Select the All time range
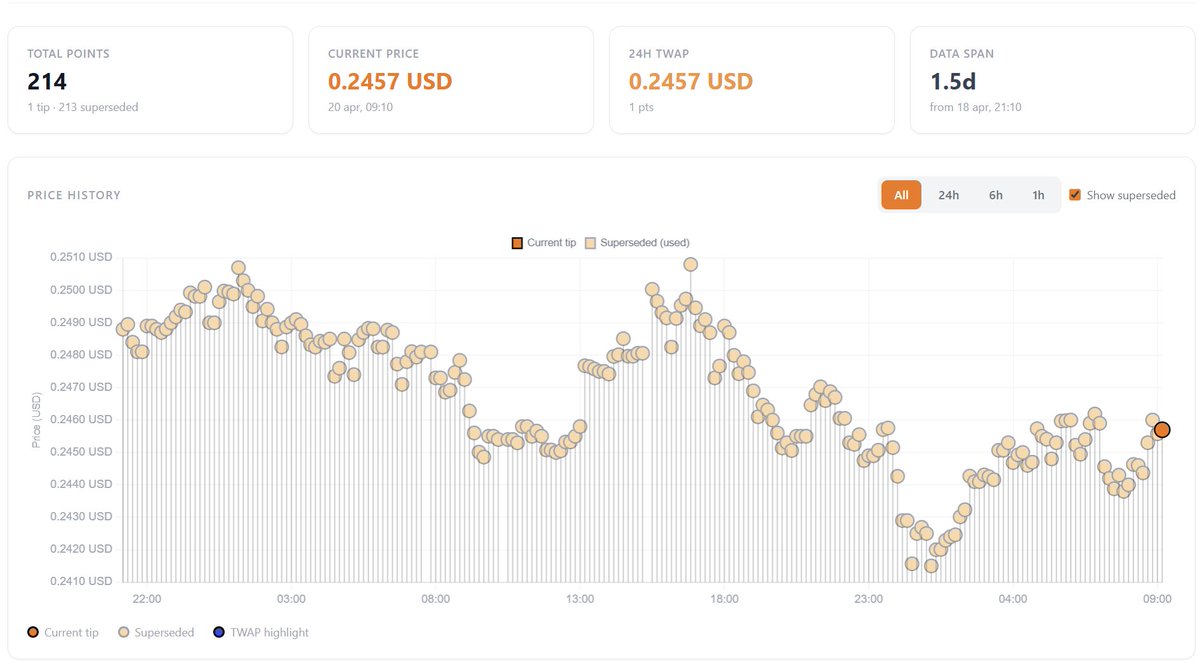Image resolution: width=1200 pixels, height=665 pixels. coord(901,195)
